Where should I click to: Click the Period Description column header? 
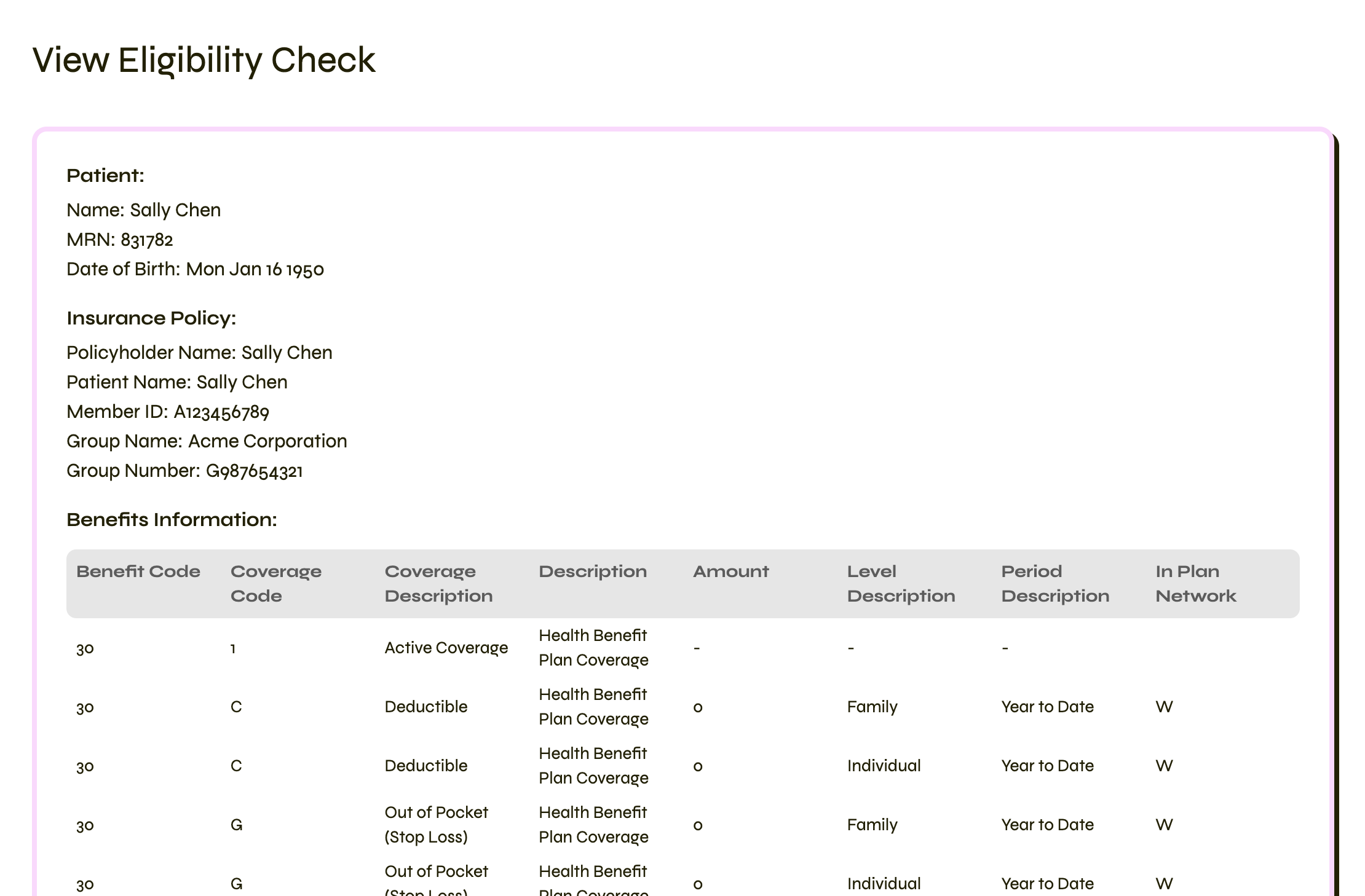point(1055,584)
